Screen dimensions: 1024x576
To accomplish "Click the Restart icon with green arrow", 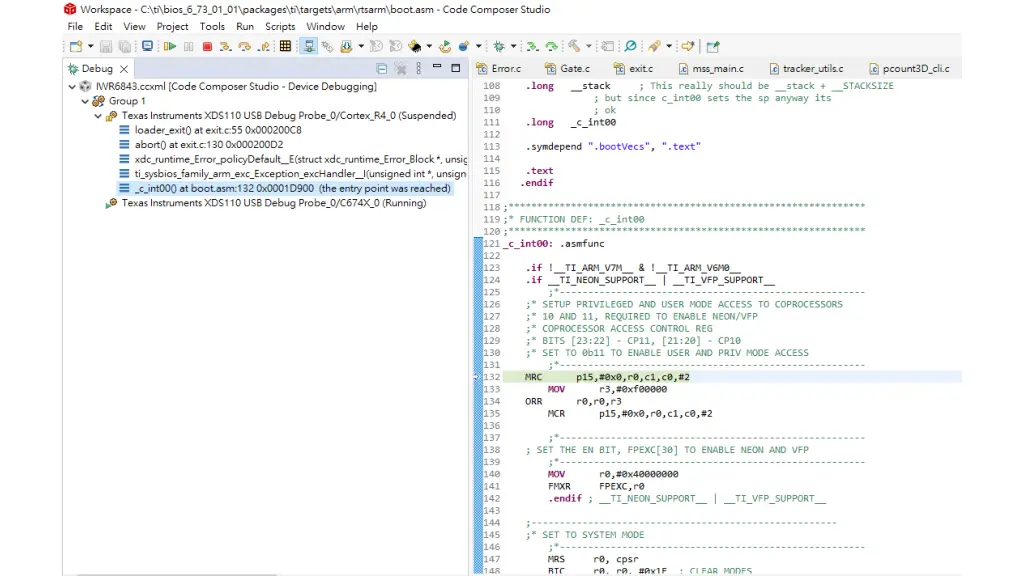I will click(445, 46).
